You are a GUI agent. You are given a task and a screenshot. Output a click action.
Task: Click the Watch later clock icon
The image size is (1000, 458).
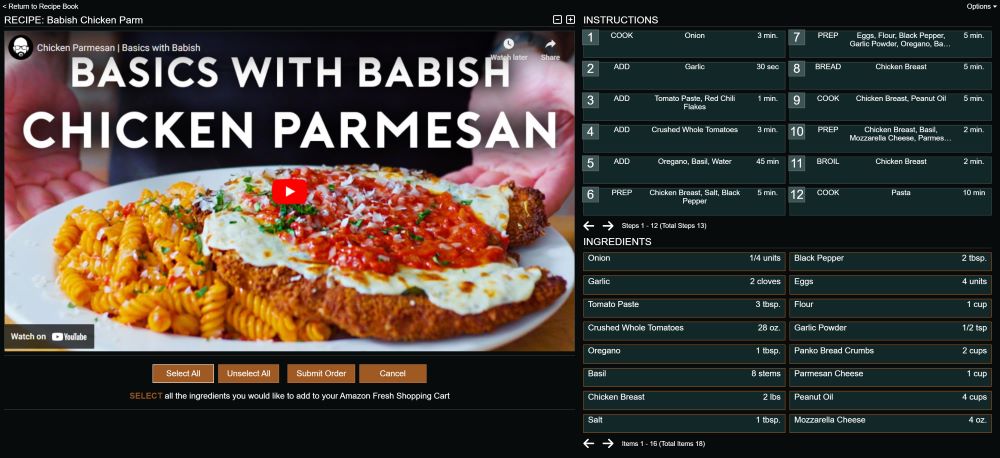(508, 43)
